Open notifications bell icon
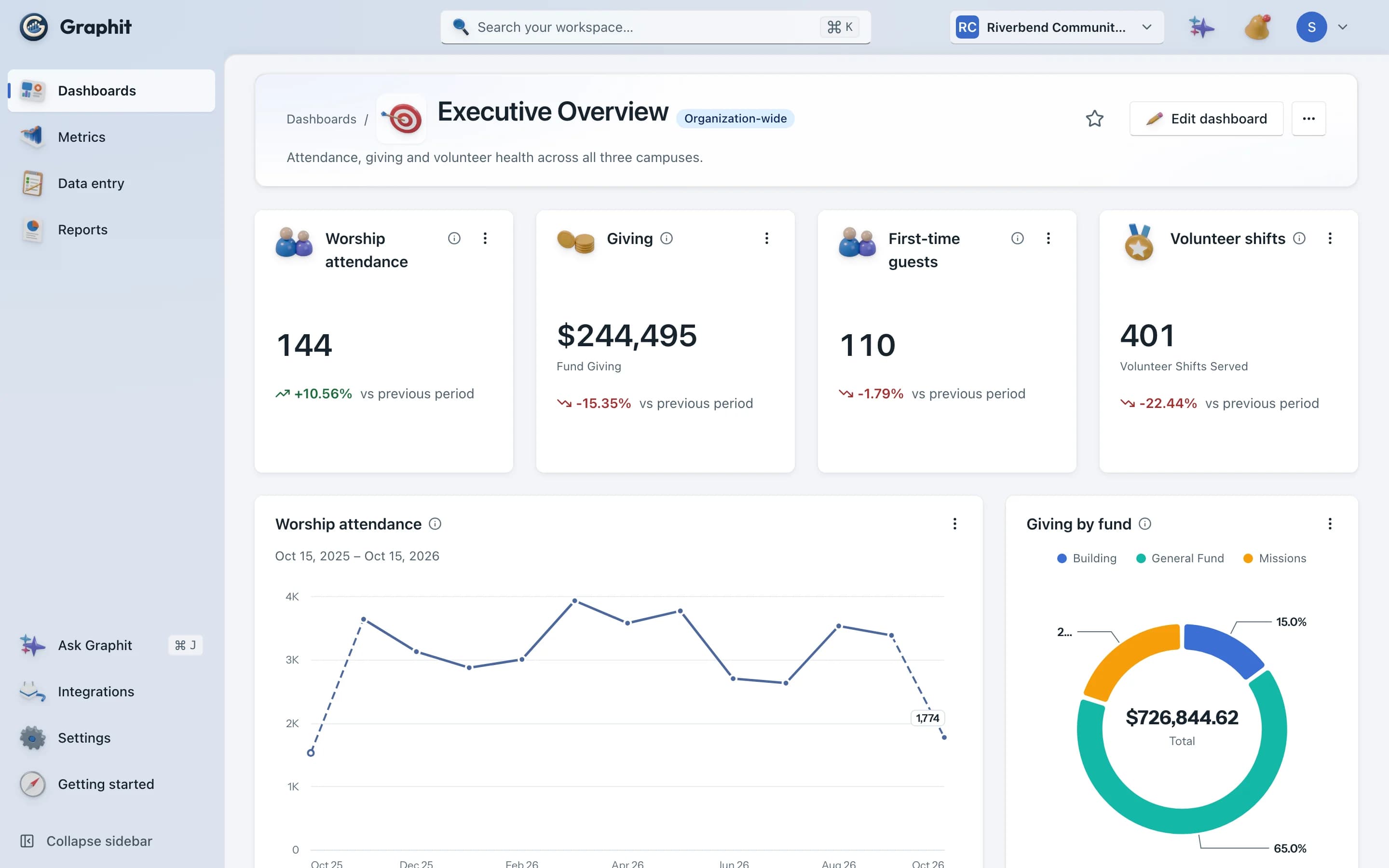 [1257, 27]
